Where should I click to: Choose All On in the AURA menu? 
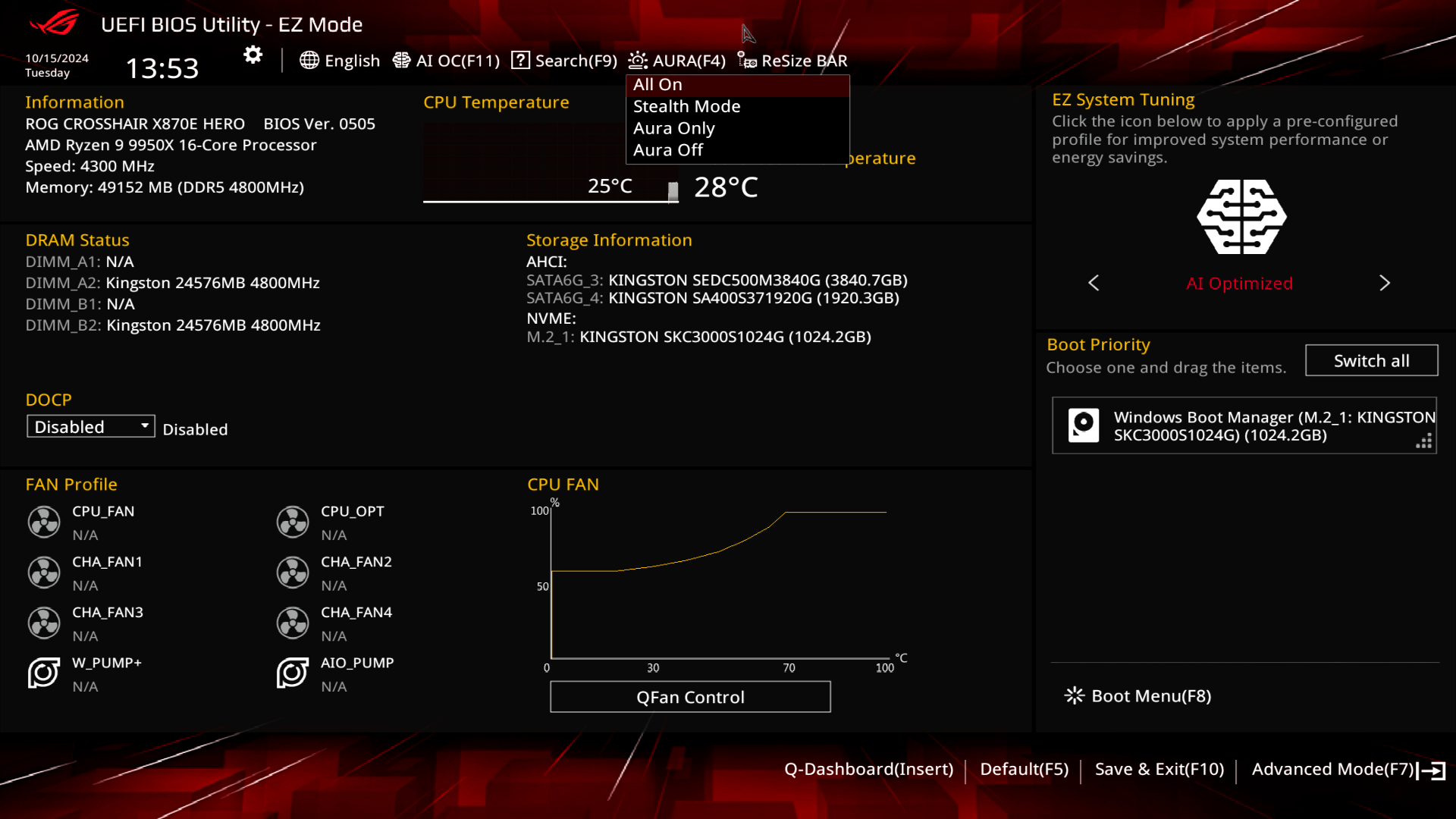[x=657, y=84]
